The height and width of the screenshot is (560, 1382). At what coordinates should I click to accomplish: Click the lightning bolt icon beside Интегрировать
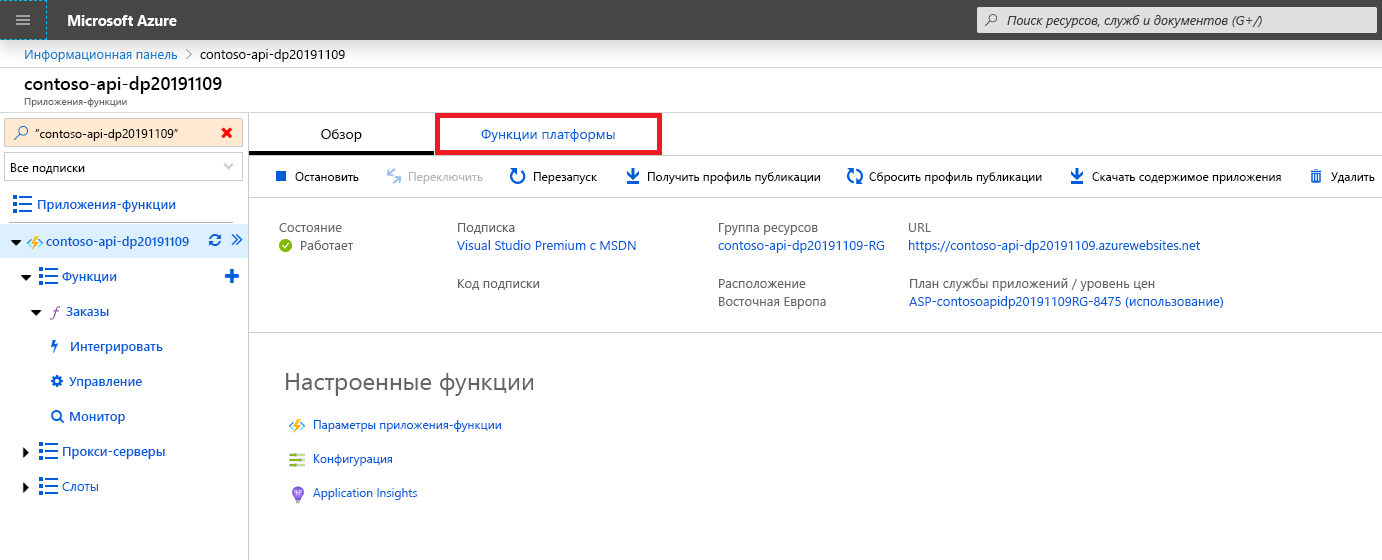point(55,346)
